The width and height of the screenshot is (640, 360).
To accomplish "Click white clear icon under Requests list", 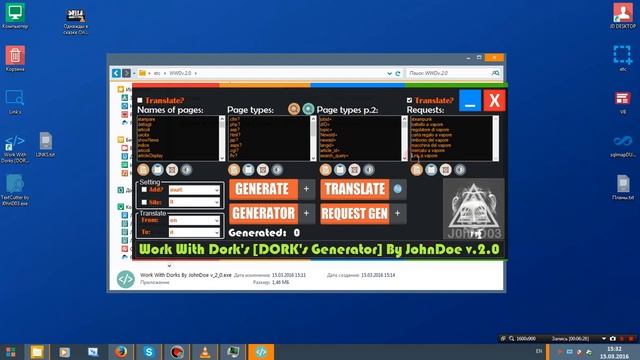I will (x=445, y=169).
